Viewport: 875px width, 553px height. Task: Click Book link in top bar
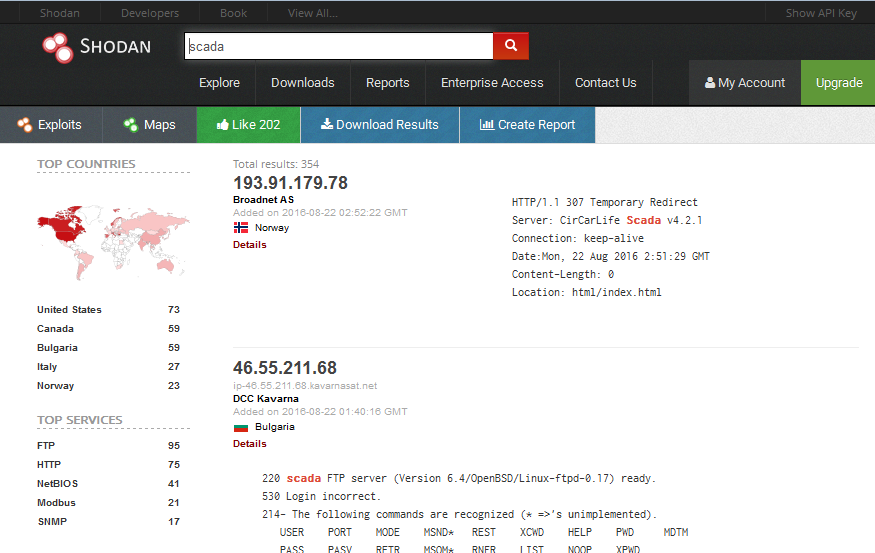pos(233,13)
